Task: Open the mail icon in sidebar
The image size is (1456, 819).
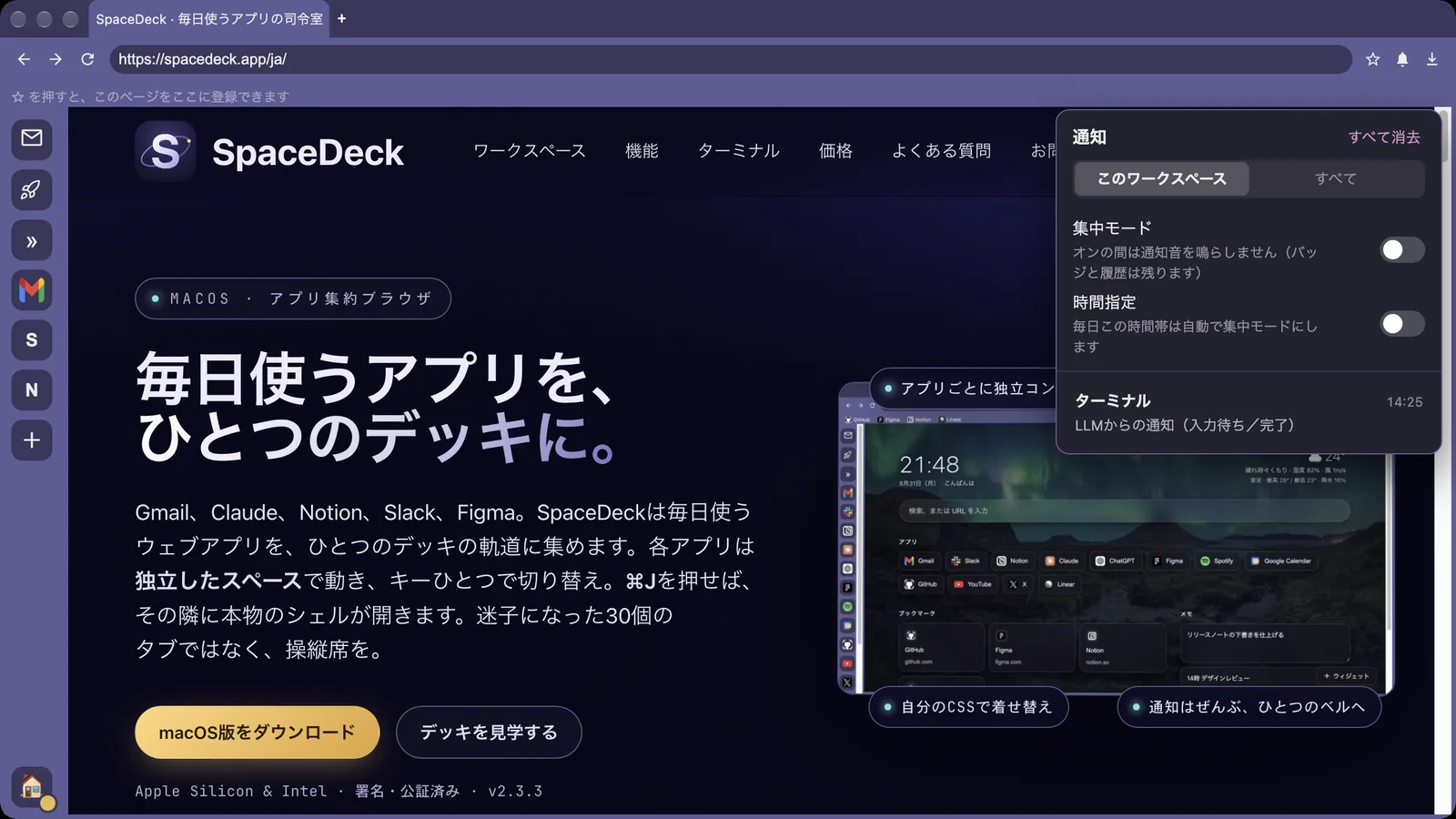Action: coord(32,137)
